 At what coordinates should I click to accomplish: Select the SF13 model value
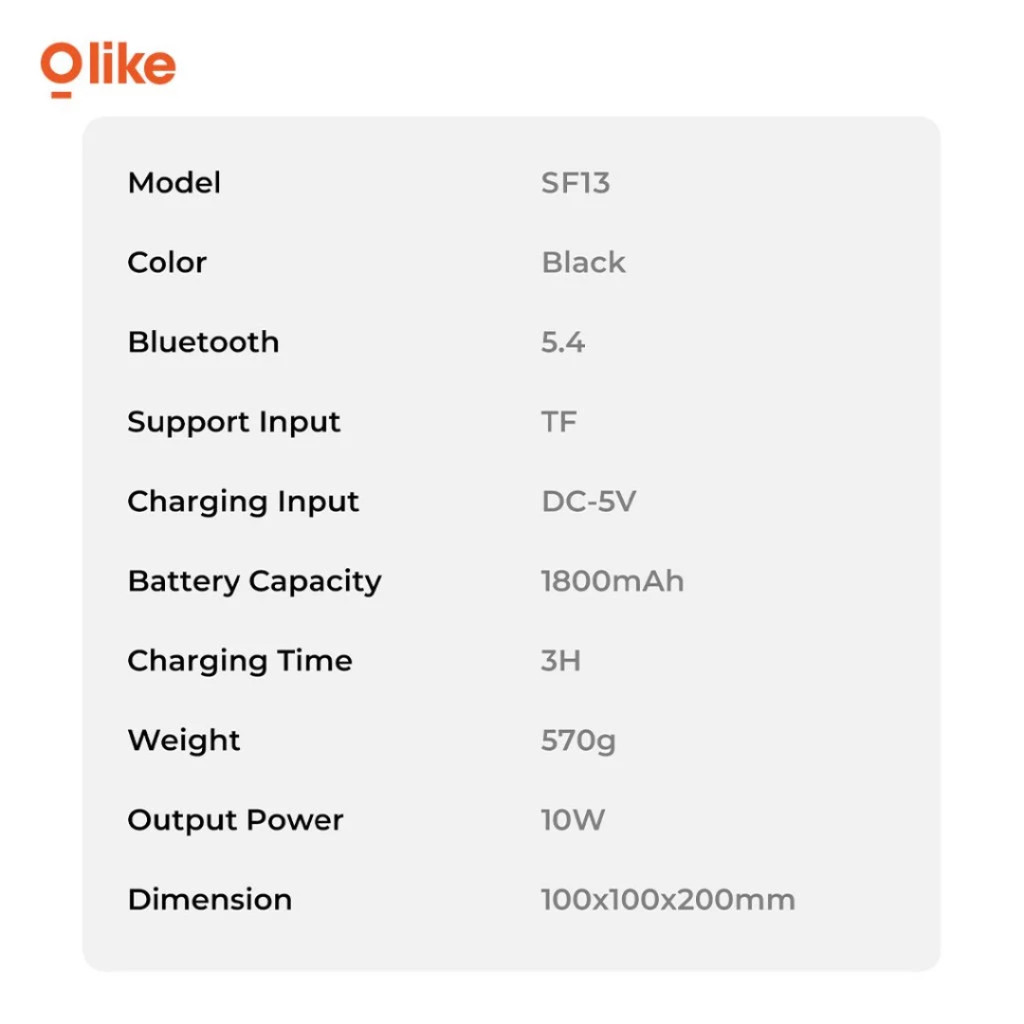point(575,183)
